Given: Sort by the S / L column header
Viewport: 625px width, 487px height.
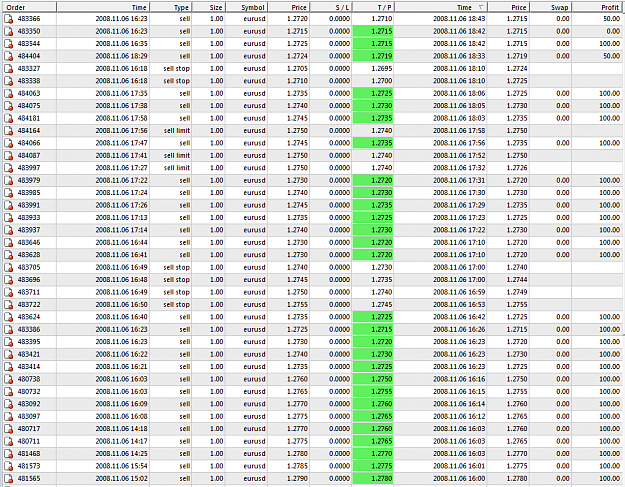Looking at the screenshot, I should pyautogui.click(x=332, y=7).
